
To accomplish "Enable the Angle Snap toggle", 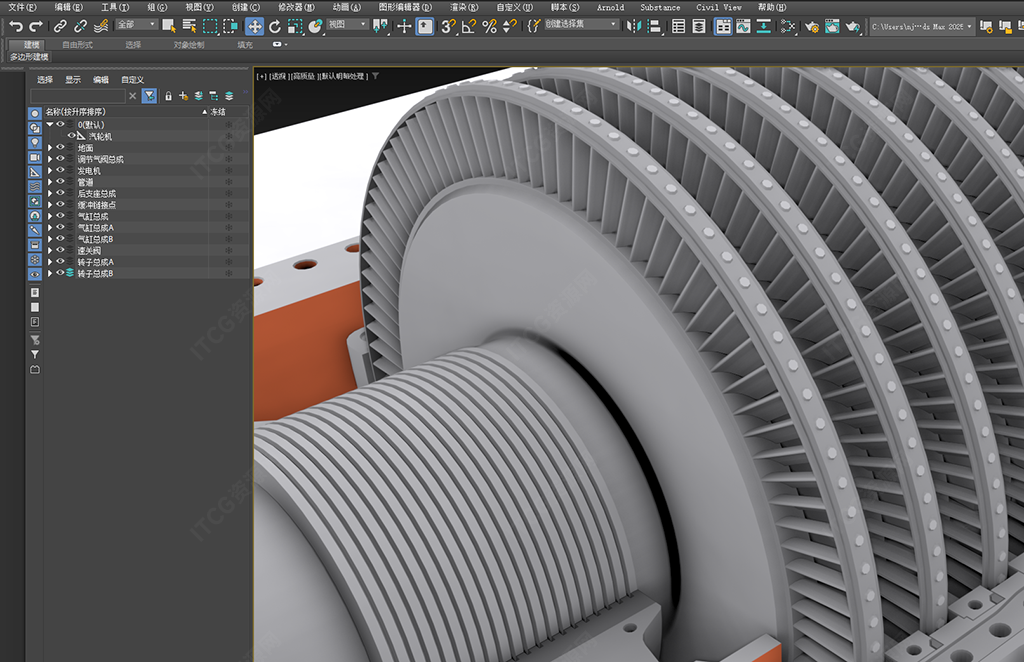I will click(469, 26).
